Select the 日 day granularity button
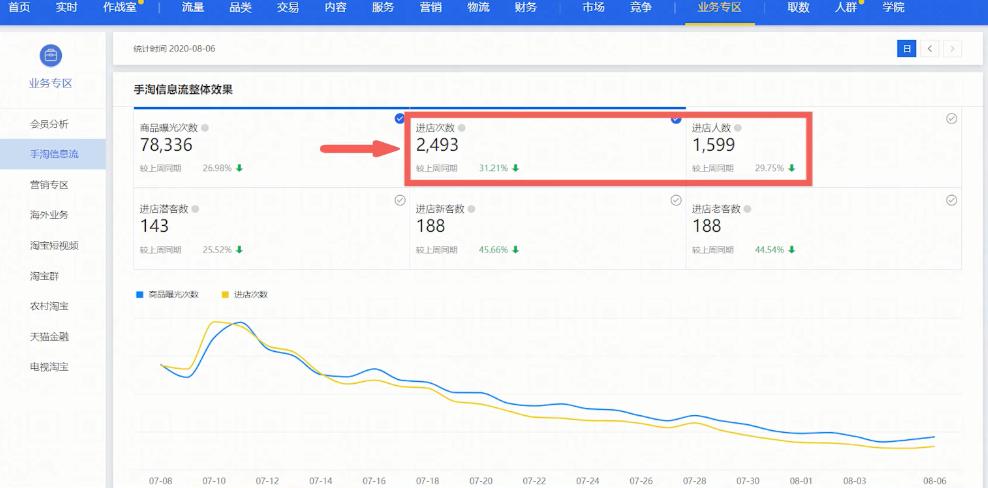This screenshot has height=488, width=988. 906,49
